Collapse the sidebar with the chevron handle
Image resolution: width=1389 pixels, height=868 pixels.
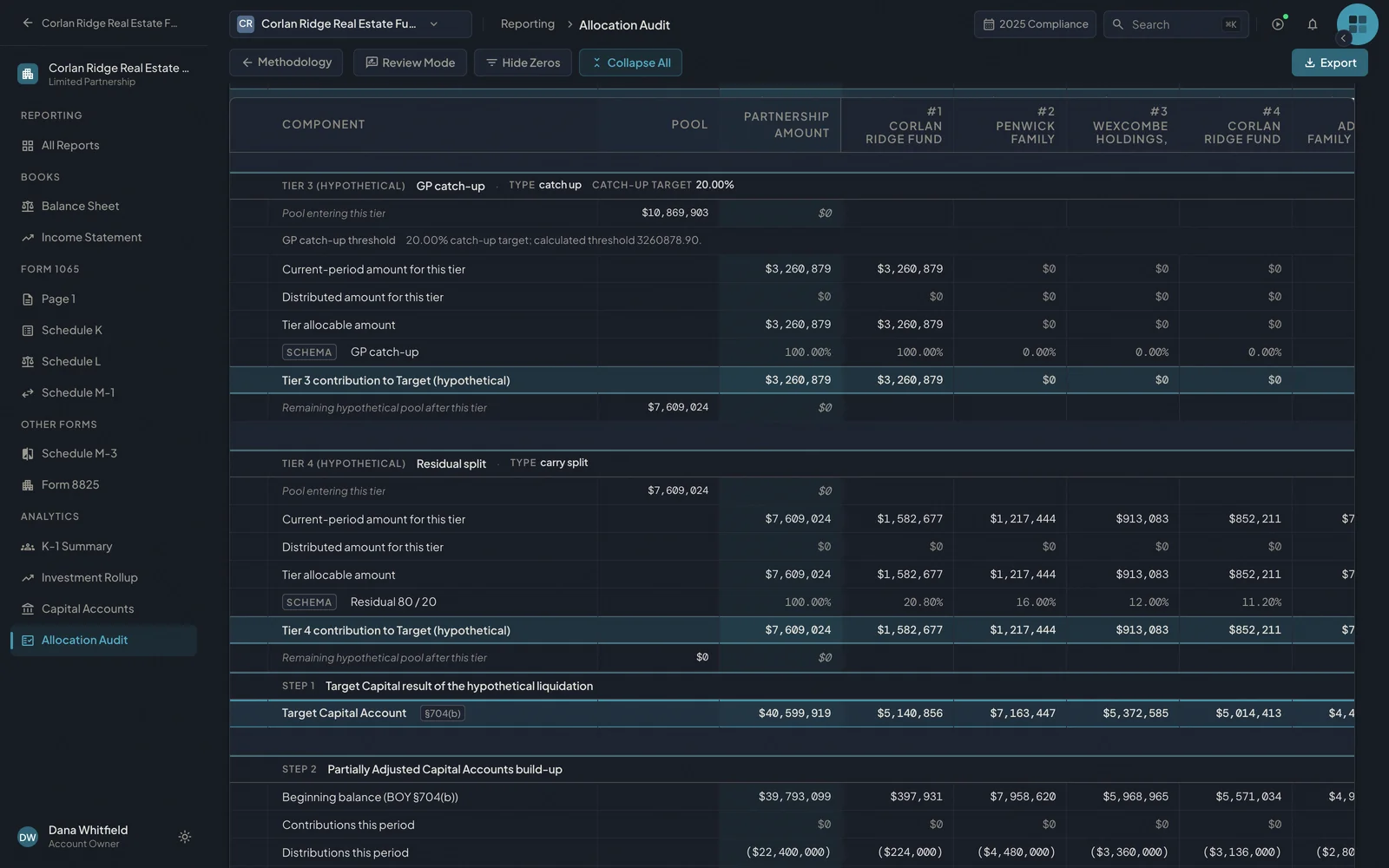[x=1343, y=38]
